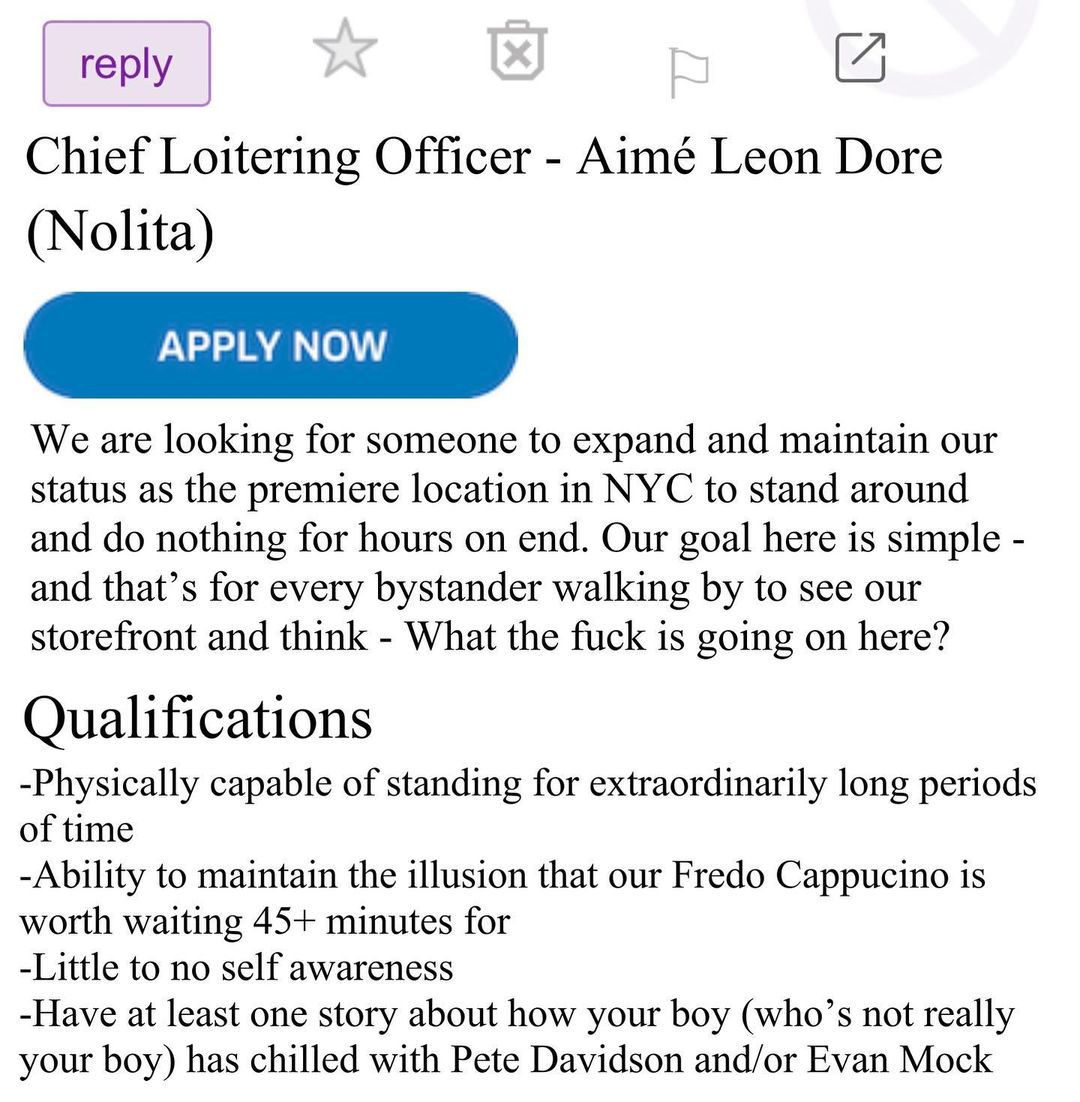1080x1102 pixels.
Task: Click the "Little to no self awareness" line
Action: point(237,967)
